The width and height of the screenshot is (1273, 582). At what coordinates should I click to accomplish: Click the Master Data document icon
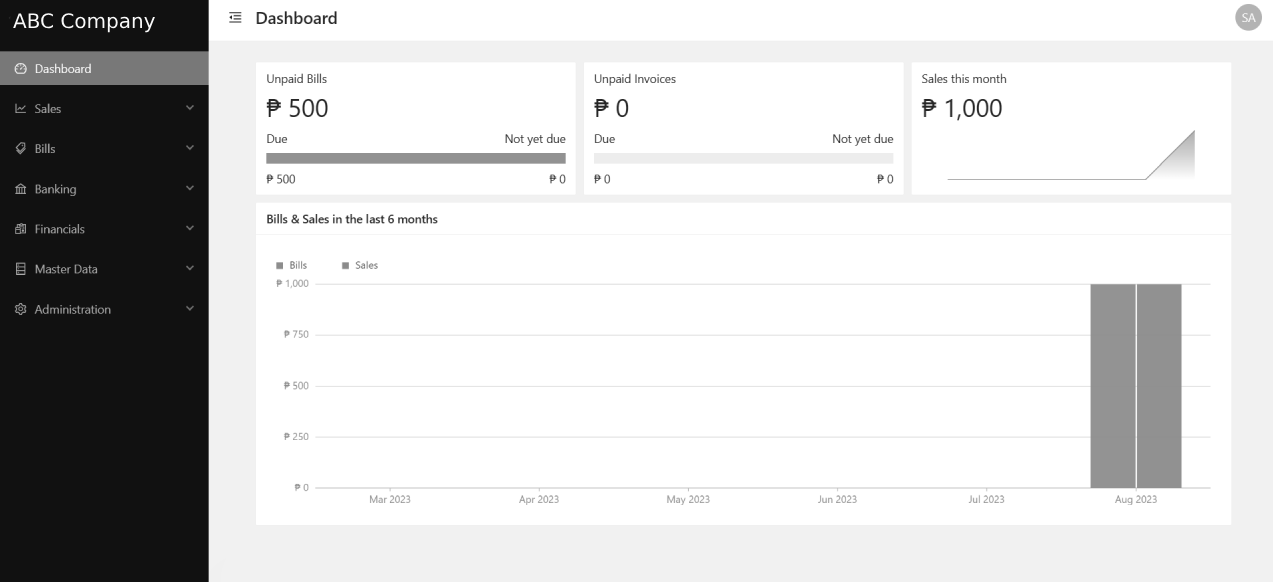pos(21,269)
